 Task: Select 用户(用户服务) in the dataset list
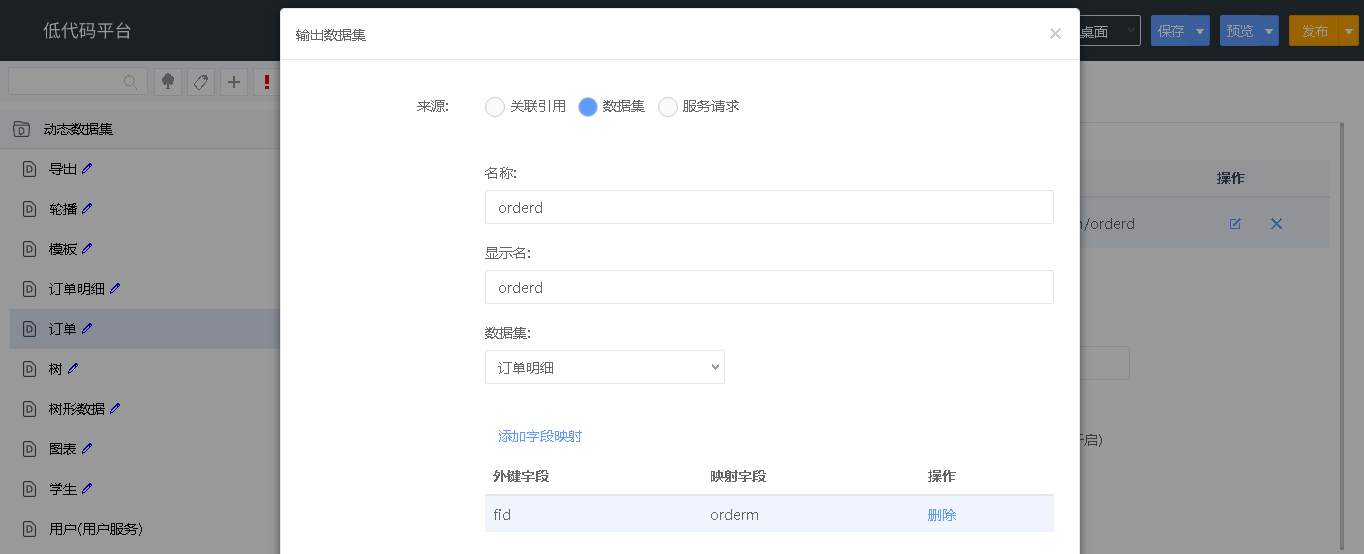coord(95,529)
